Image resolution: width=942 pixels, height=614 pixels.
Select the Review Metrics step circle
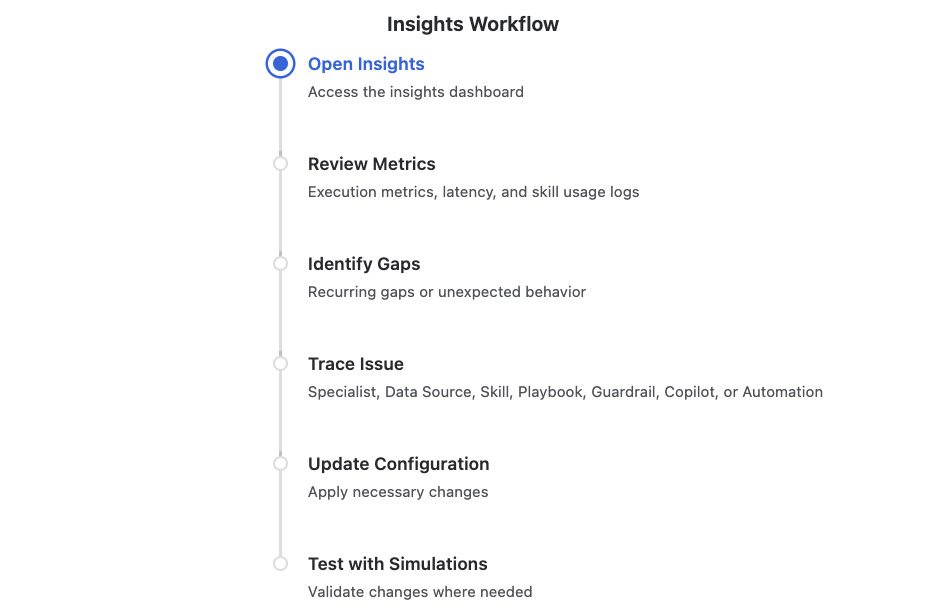[281, 163]
